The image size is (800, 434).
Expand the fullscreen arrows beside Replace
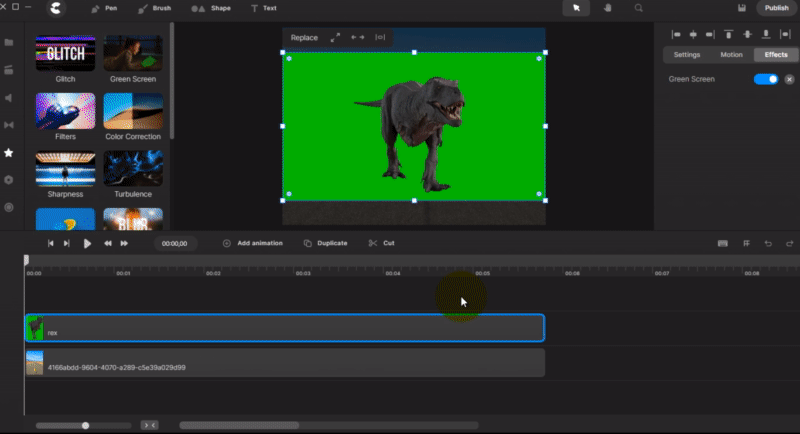[335, 38]
